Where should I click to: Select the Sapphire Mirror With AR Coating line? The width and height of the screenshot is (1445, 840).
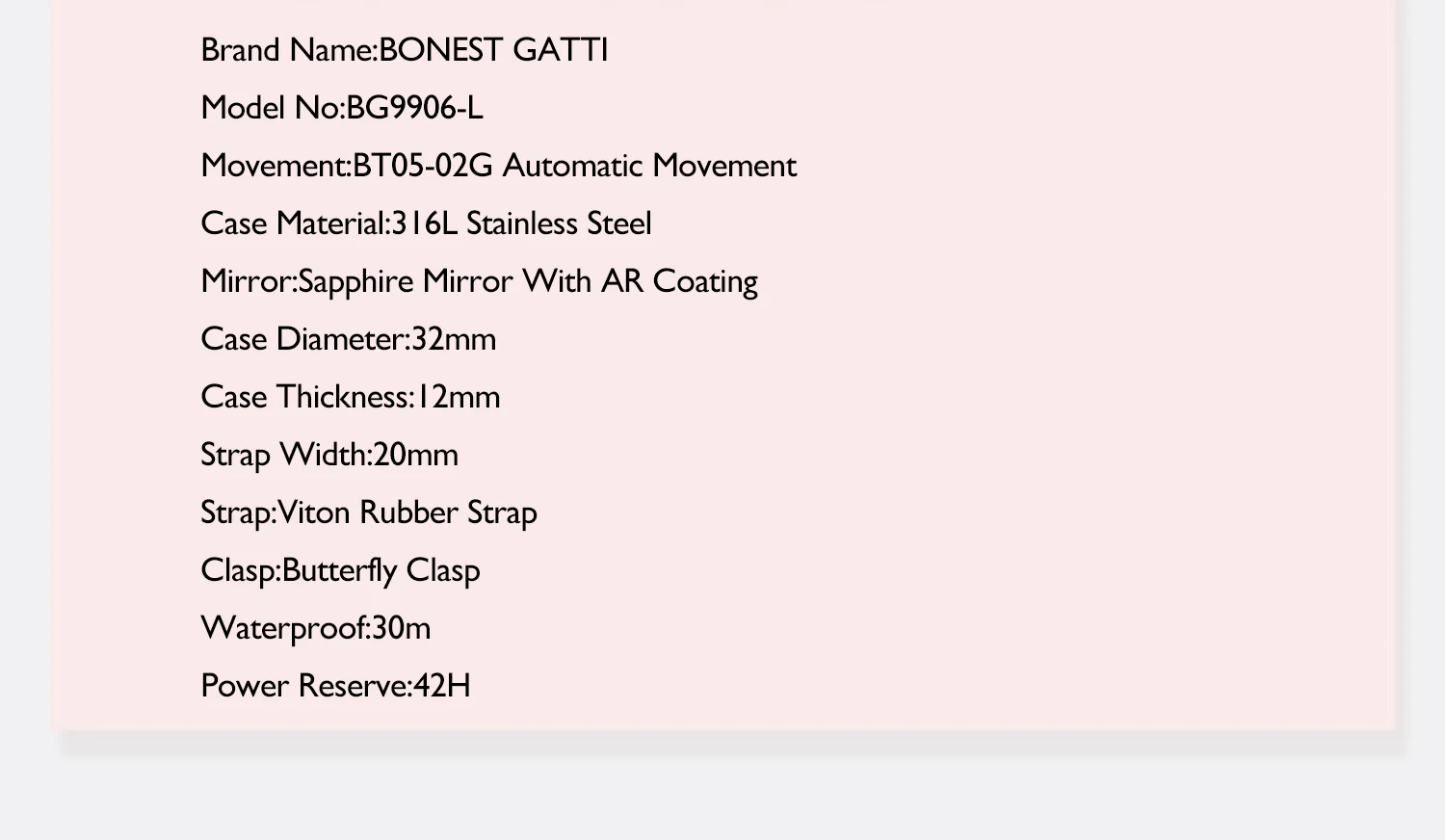479,282
